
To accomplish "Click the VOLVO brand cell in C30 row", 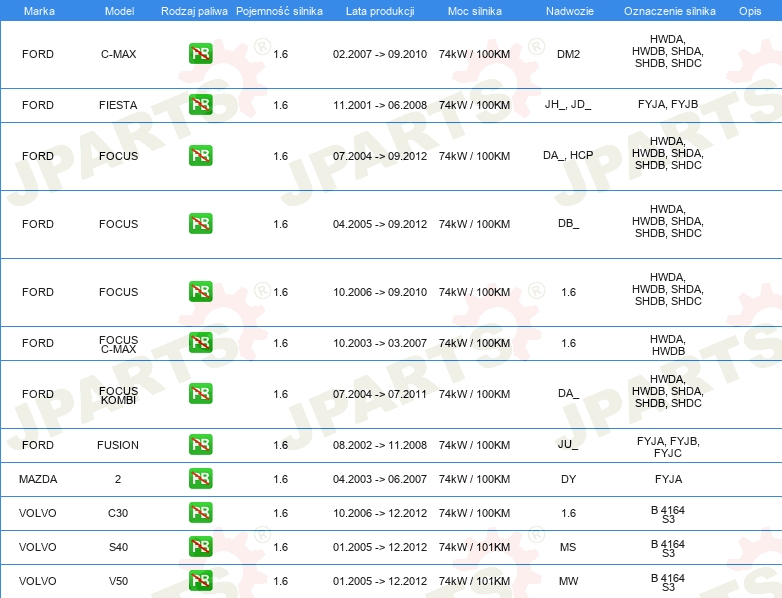I will (x=38, y=513).
